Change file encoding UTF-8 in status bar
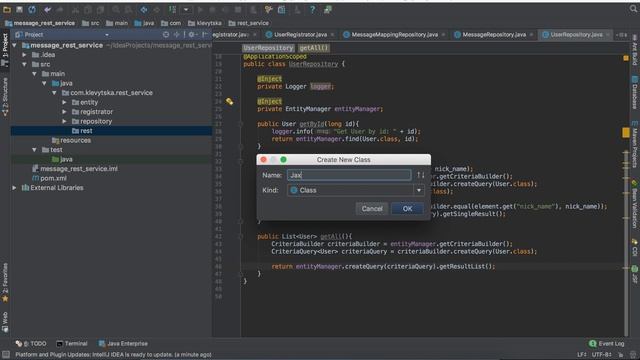Screen dimensions: 640x360 pos(601,355)
